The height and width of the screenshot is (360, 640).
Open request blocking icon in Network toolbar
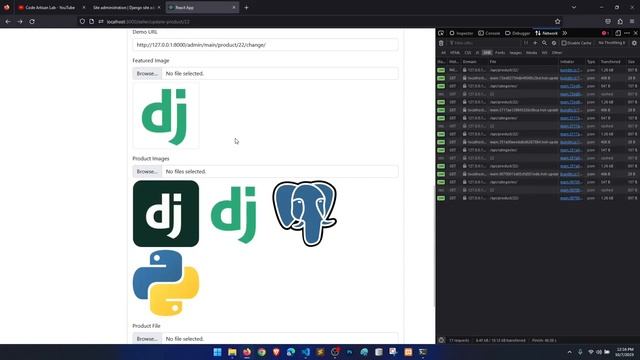pos(554,43)
